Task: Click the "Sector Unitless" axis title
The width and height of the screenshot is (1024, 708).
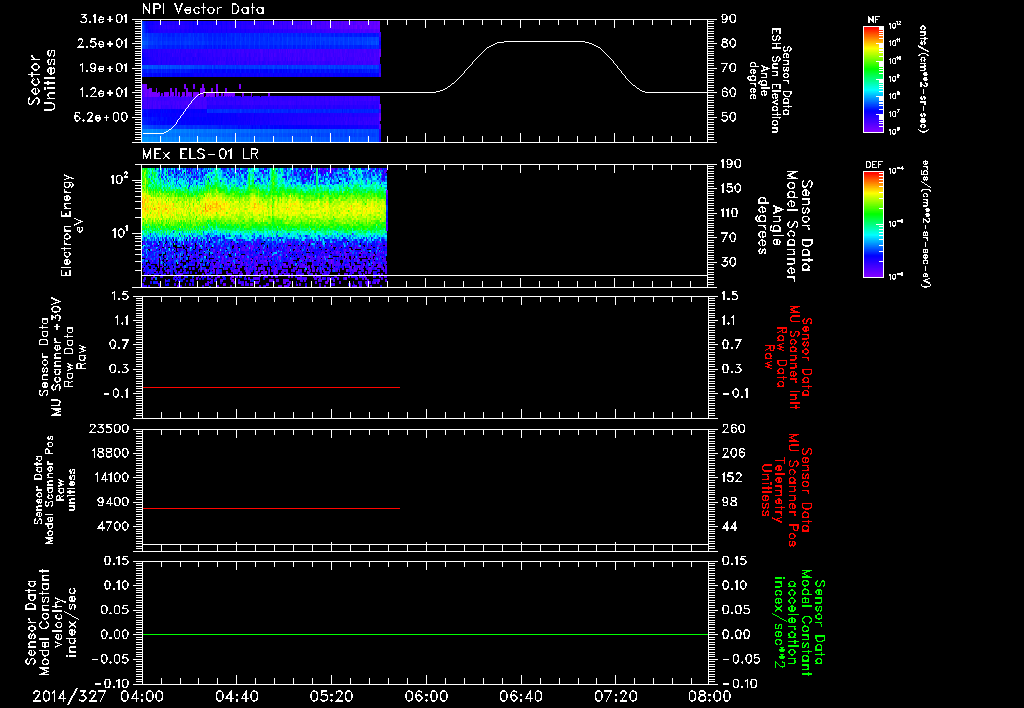Action: tap(42, 80)
